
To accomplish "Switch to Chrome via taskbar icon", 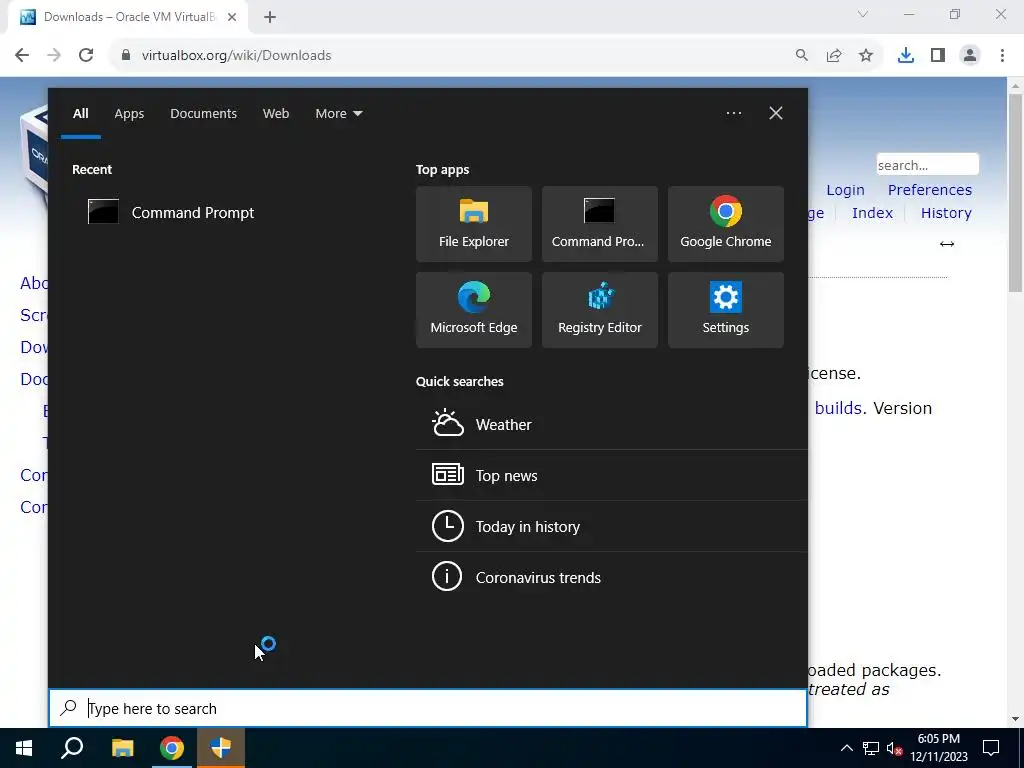I will 172,748.
